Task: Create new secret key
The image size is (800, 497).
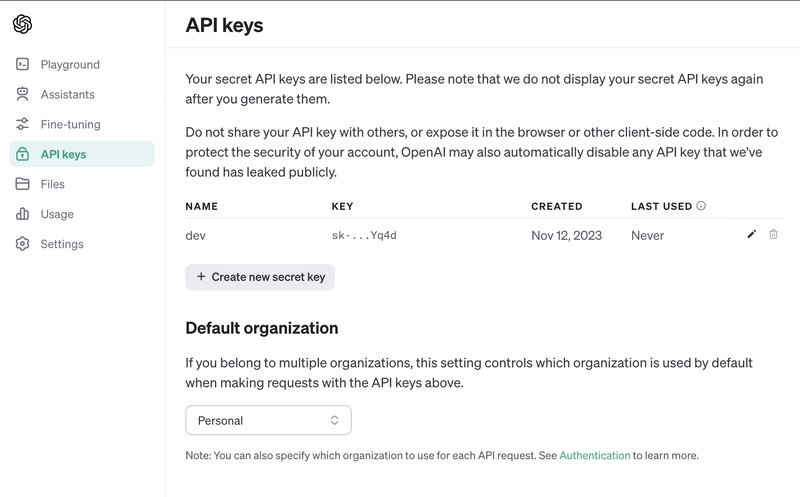Action: 260,277
